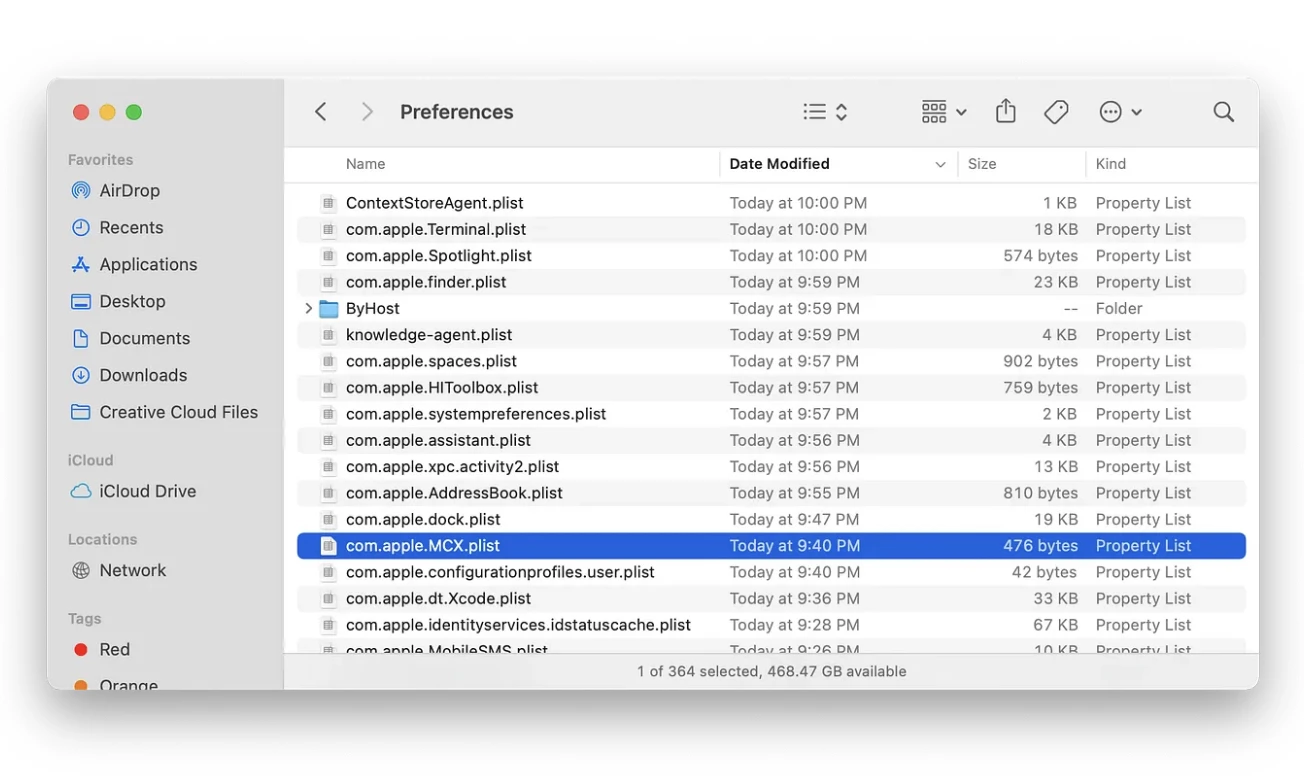Viewport: 1304px width, 776px height.
Task: Click the Favorites sidebar heading
Action: coord(100,160)
